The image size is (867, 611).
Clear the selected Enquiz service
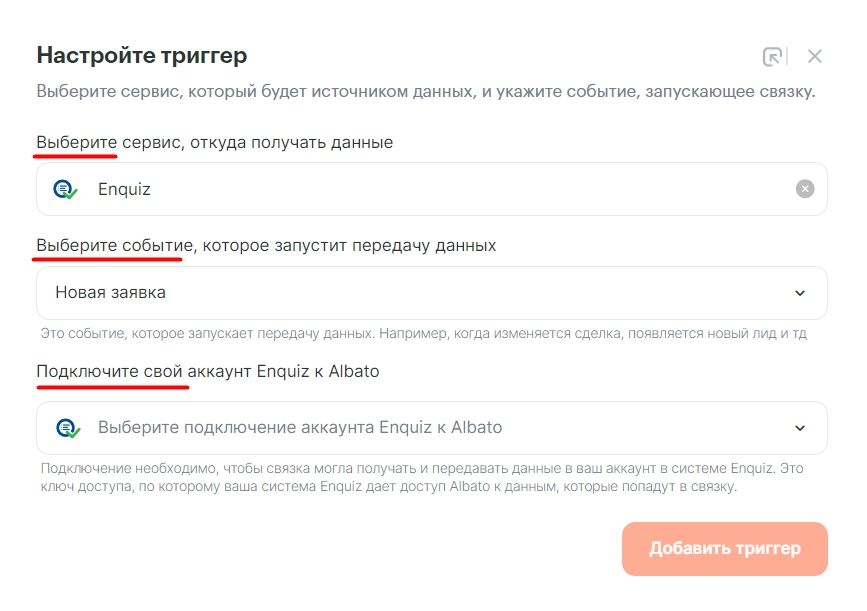point(805,189)
